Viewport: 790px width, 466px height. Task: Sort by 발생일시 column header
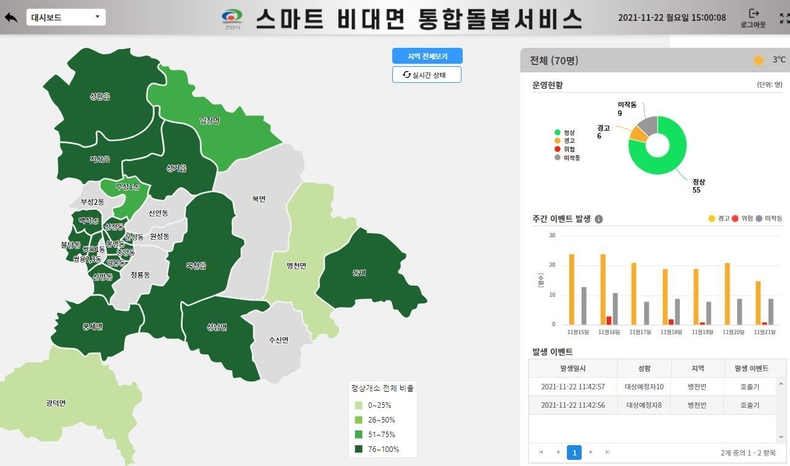(x=573, y=369)
